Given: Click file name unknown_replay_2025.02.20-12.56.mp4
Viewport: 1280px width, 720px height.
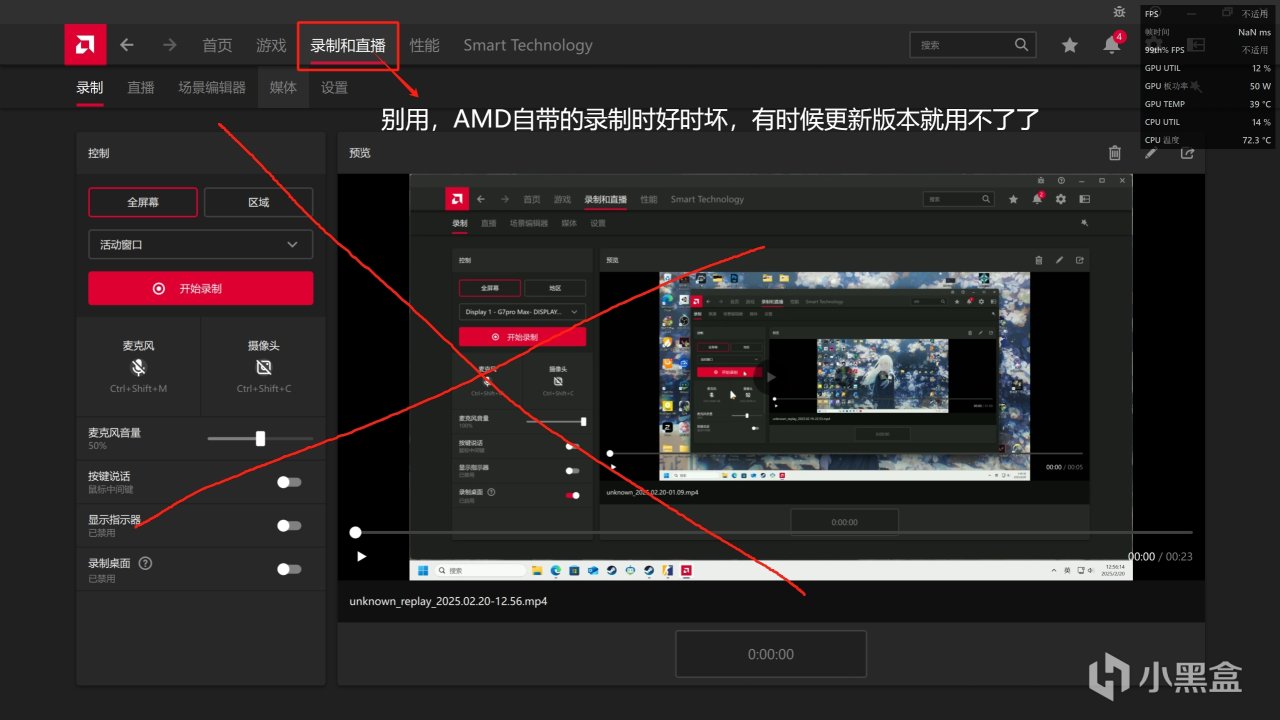Looking at the screenshot, I should 448,601.
